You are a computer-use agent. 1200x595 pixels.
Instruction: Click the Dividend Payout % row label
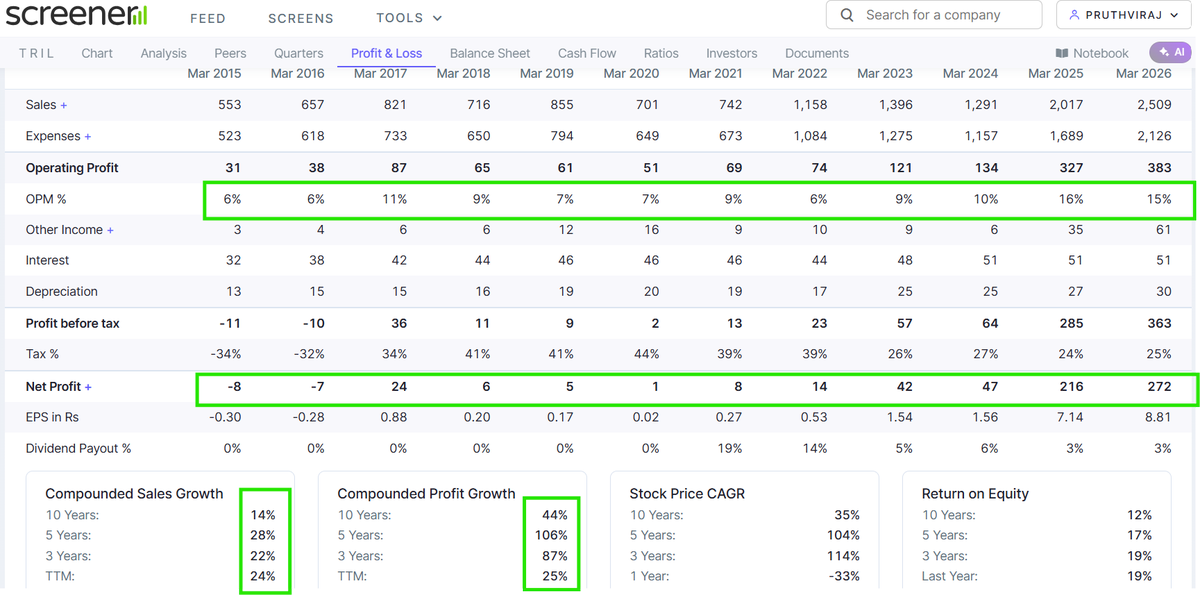coord(79,448)
